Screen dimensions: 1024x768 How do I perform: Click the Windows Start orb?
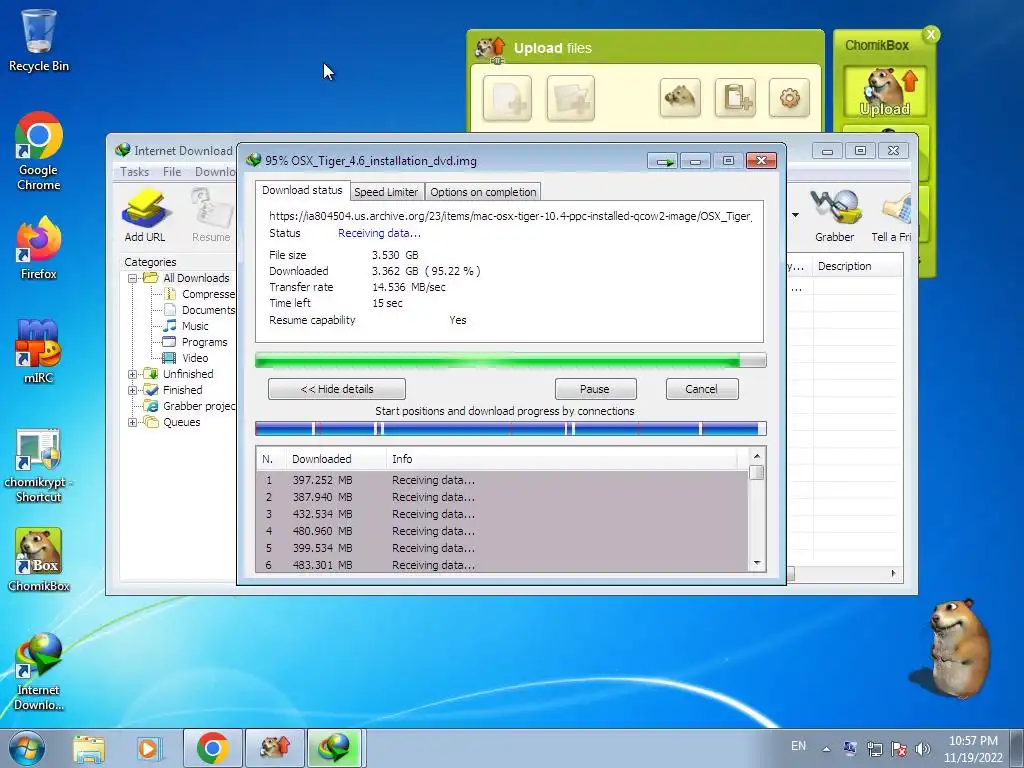click(27, 748)
